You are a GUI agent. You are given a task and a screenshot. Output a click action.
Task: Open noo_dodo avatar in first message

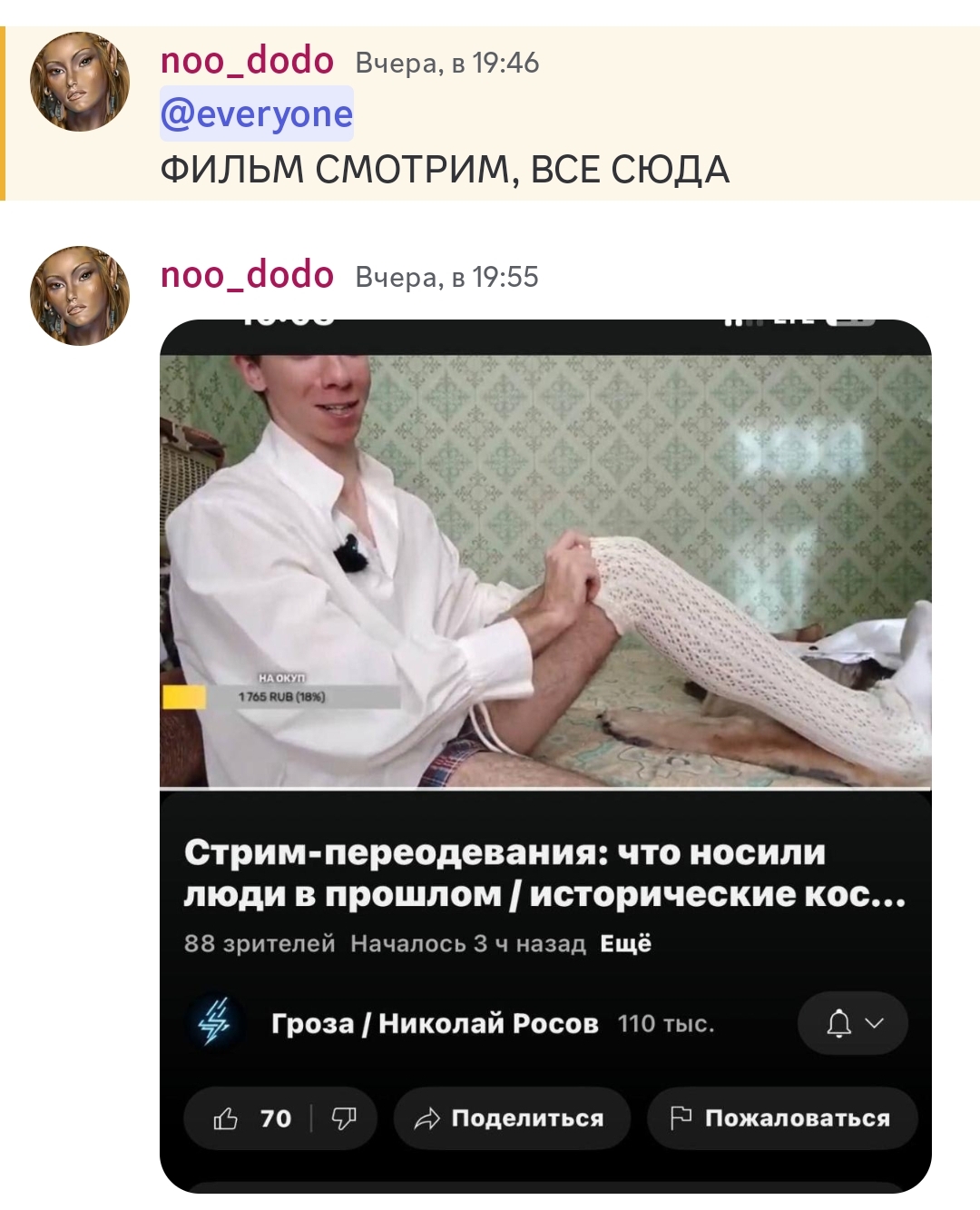click(80, 82)
